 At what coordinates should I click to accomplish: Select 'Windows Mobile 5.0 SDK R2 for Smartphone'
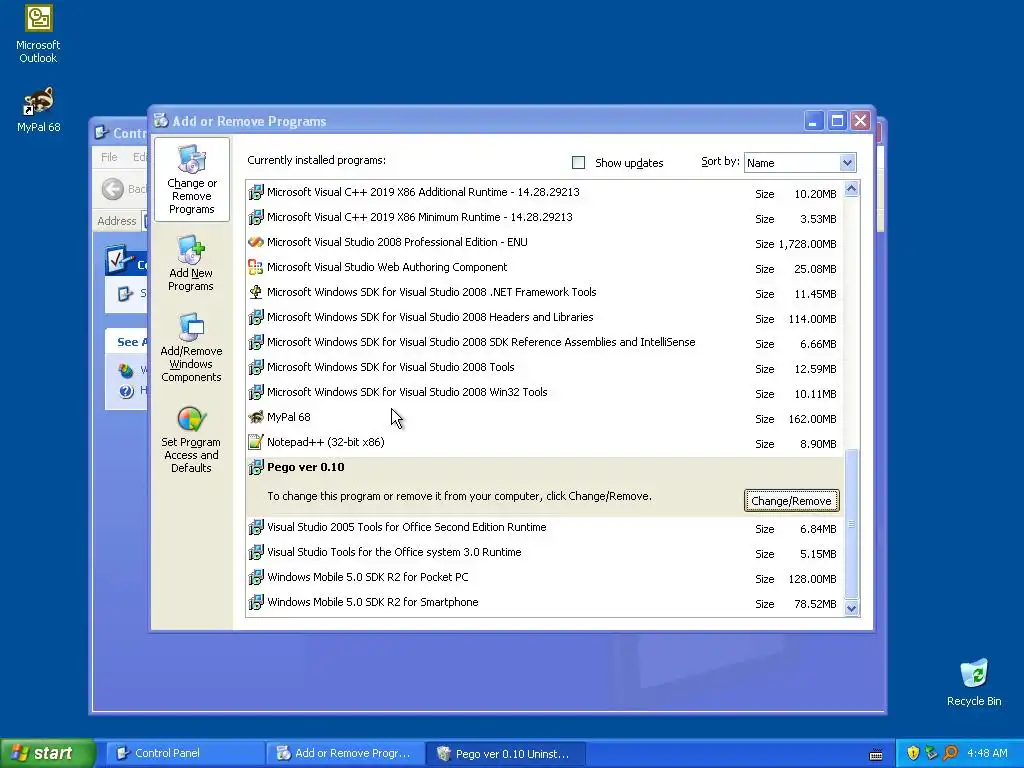372,602
